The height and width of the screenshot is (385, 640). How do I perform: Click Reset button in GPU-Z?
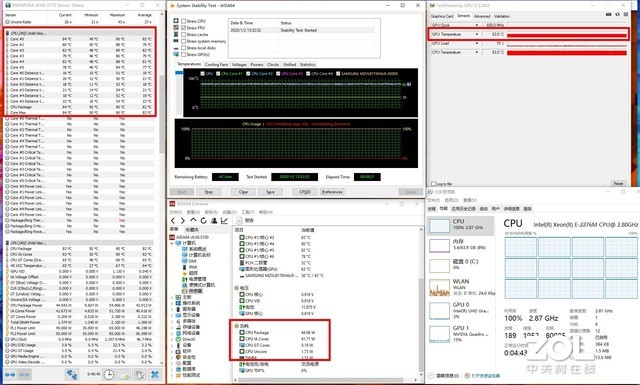click(x=618, y=184)
